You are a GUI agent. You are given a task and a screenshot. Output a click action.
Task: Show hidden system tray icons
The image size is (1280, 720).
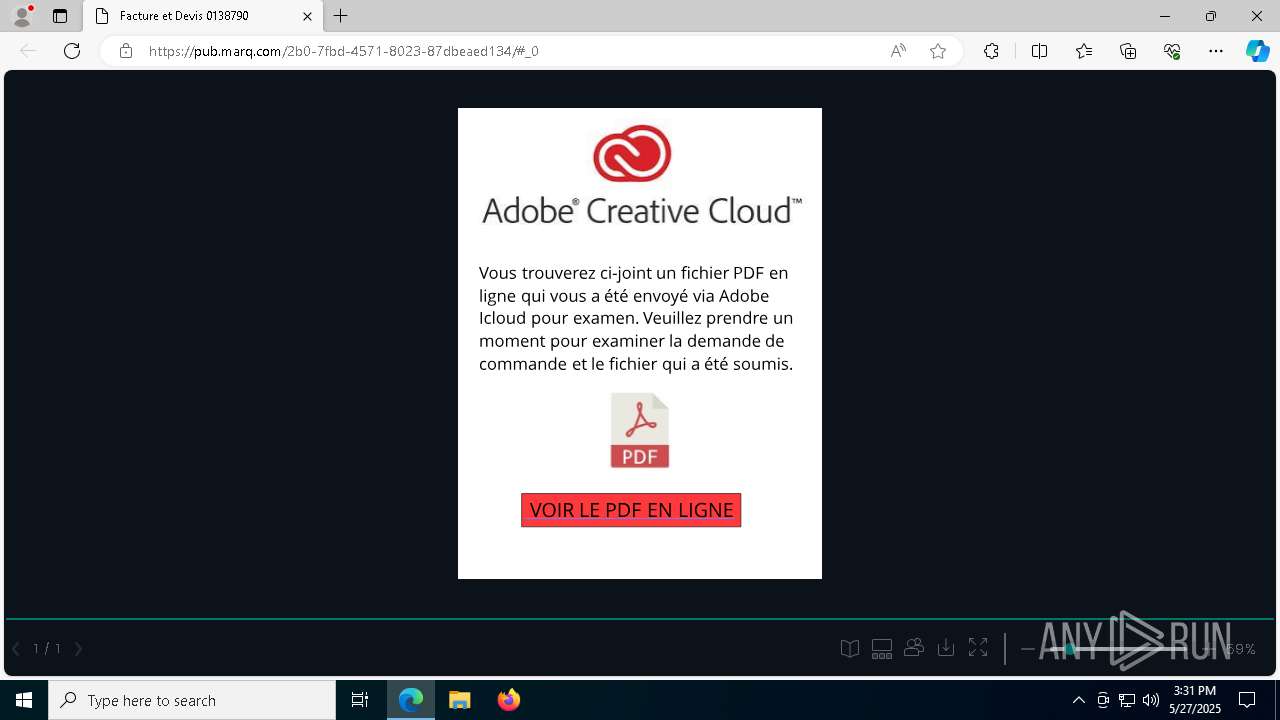point(1078,700)
